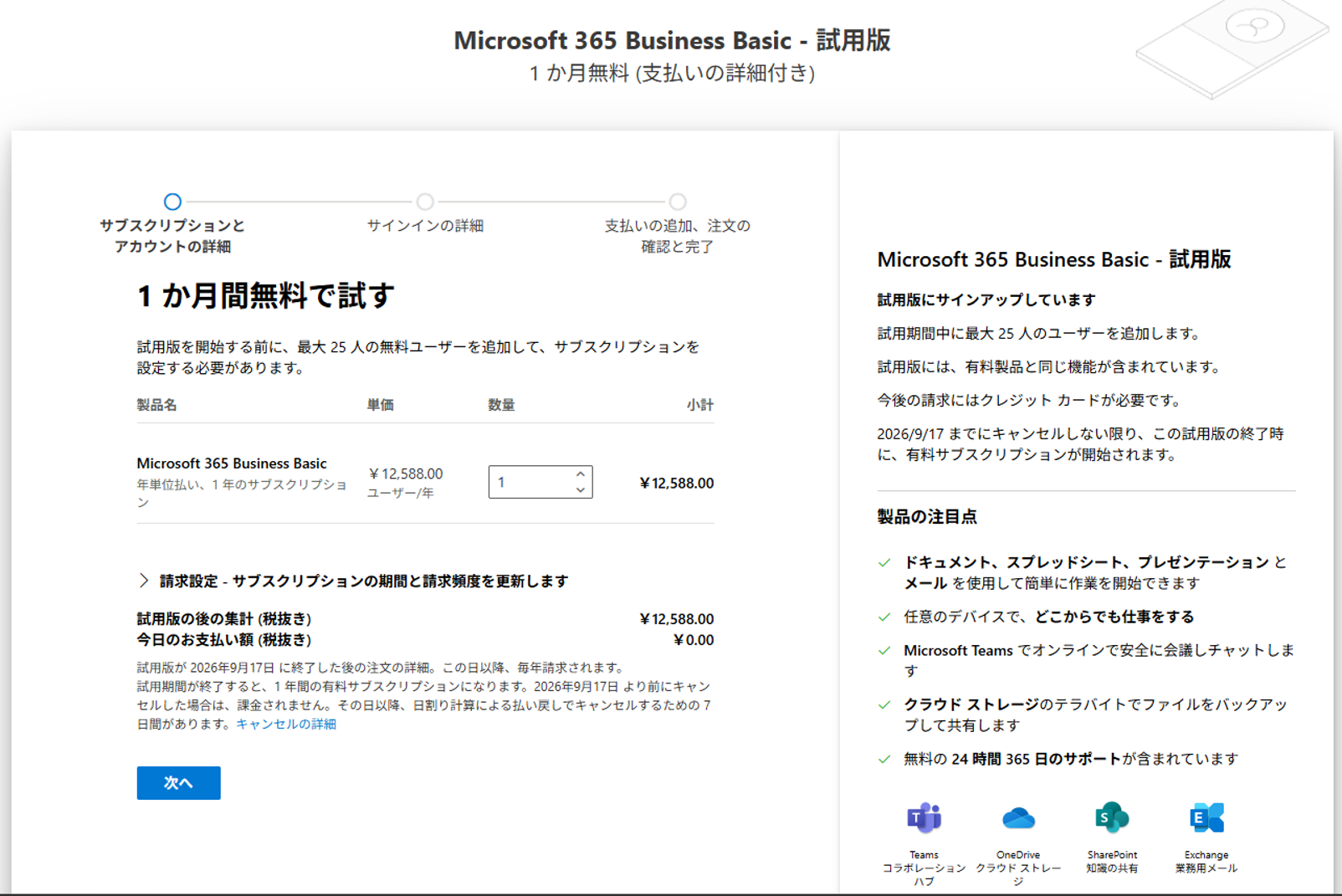Click the 次へ button

click(179, 783)
